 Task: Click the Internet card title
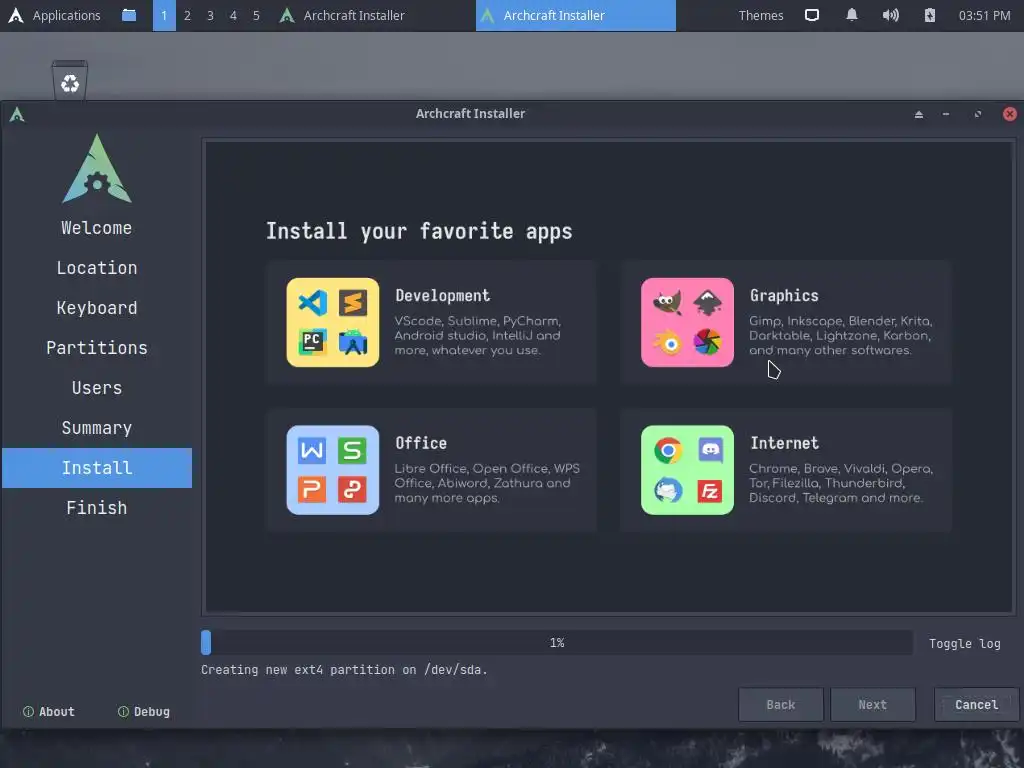[784, 443]
